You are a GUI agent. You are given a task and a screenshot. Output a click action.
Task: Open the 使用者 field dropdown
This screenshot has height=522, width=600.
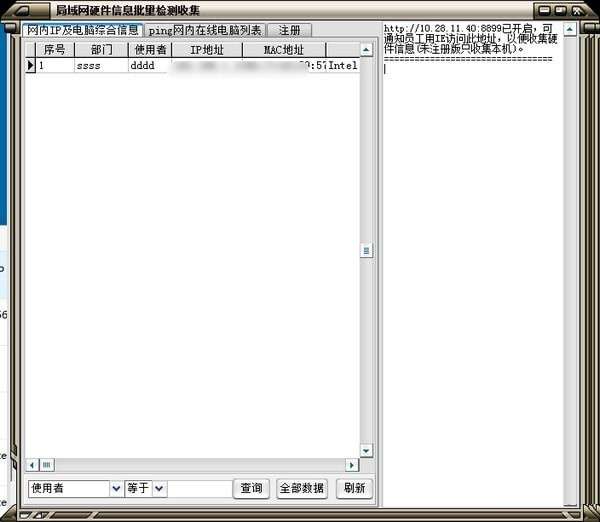coord(116,488)
